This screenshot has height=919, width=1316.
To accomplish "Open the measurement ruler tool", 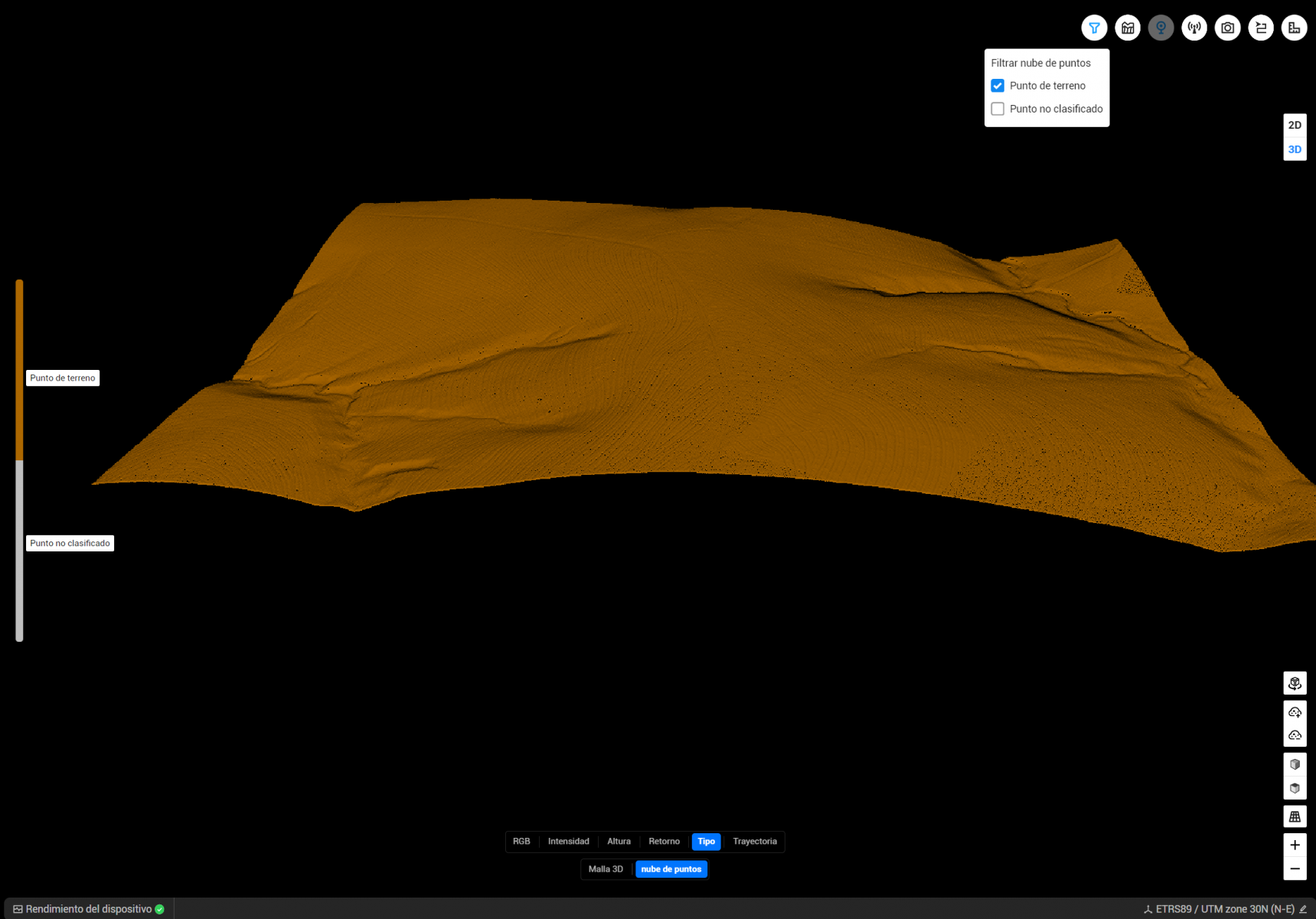I will (x=1294, y=28).
